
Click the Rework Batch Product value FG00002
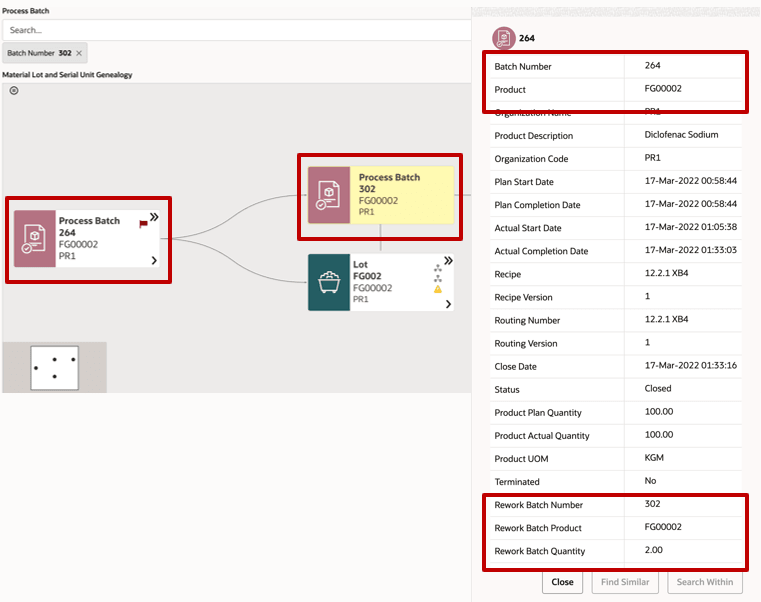663,527
